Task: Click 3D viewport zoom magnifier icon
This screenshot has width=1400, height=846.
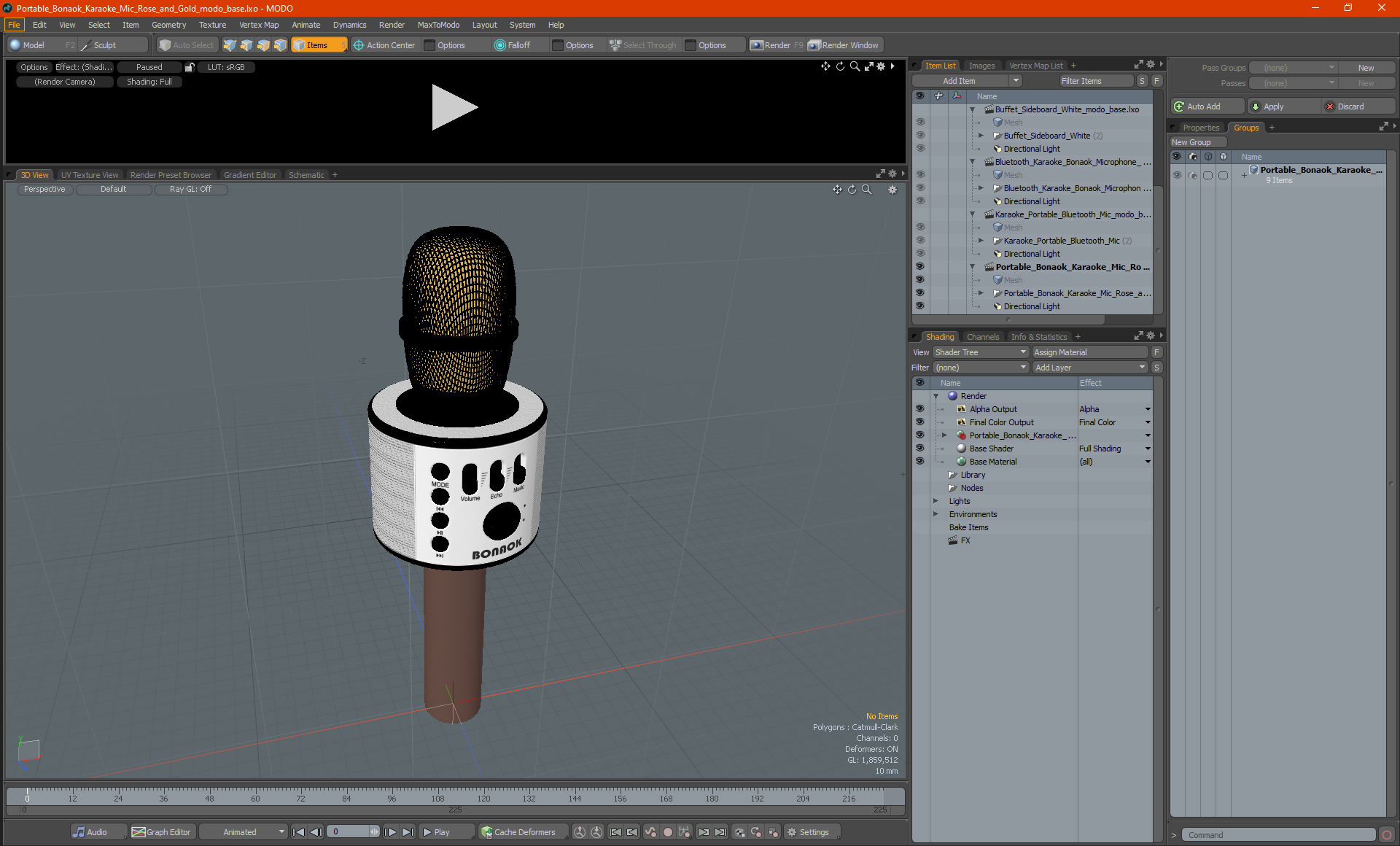Action: click(867, 190)
